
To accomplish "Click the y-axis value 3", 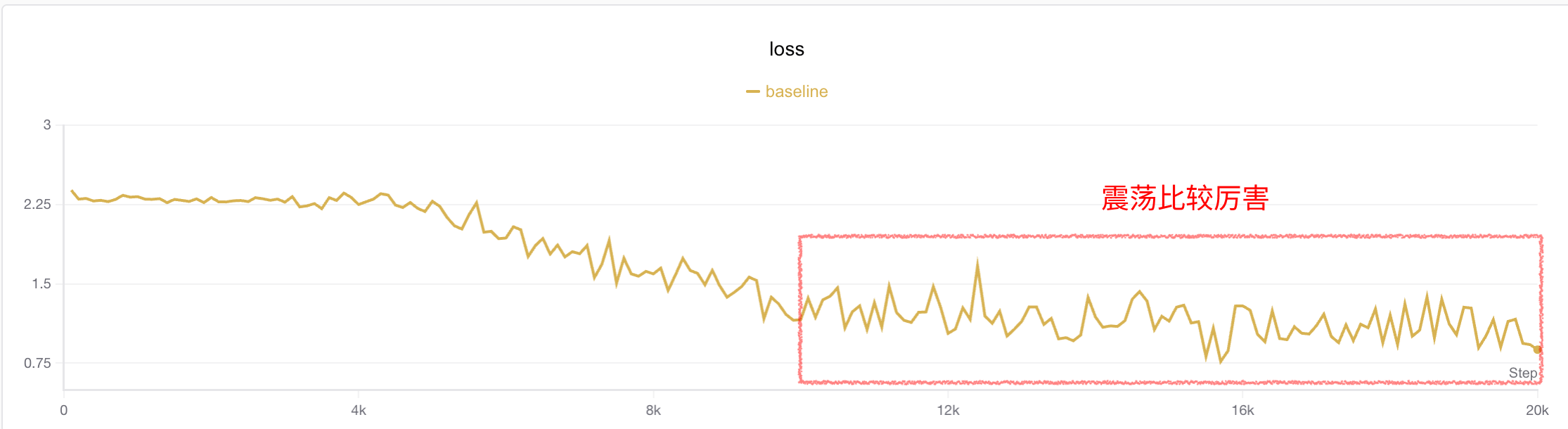I will point(47,124).
